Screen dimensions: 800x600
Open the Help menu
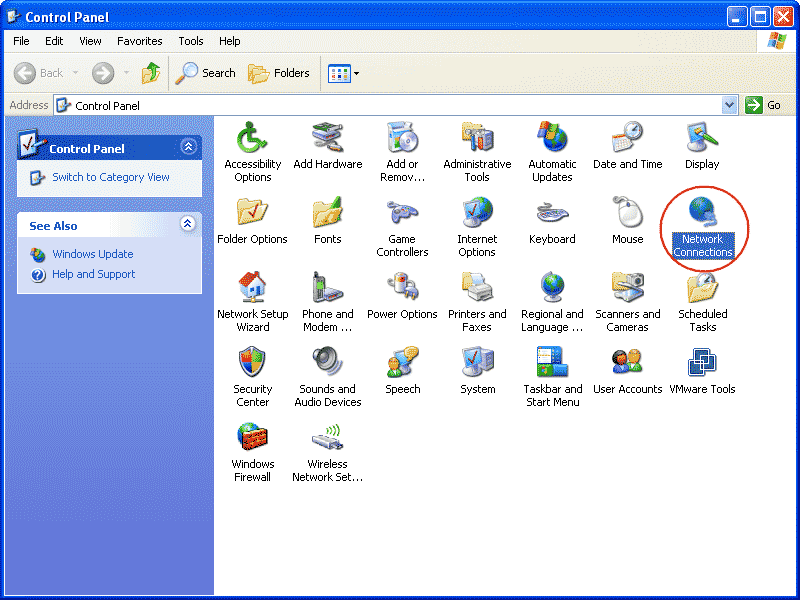point(230,41)
